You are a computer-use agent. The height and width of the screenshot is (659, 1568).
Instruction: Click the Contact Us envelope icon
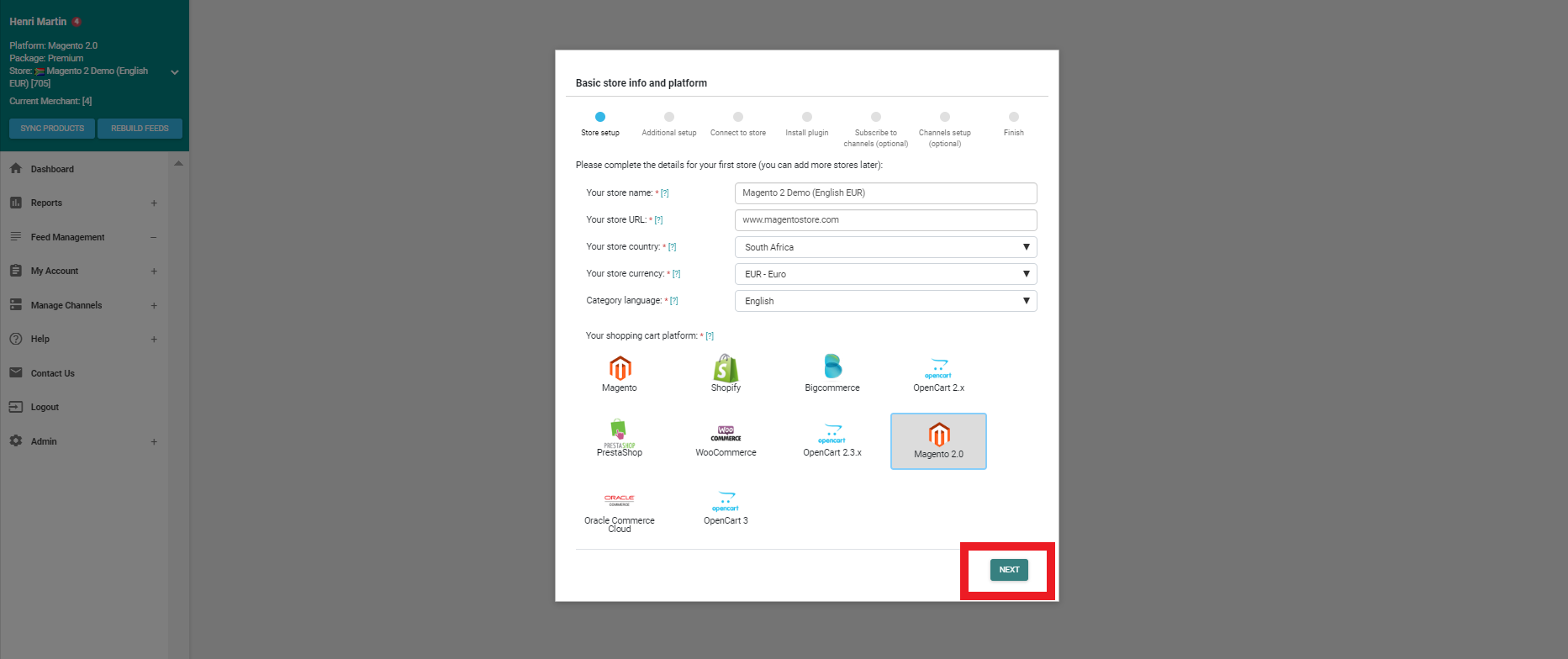16,372
